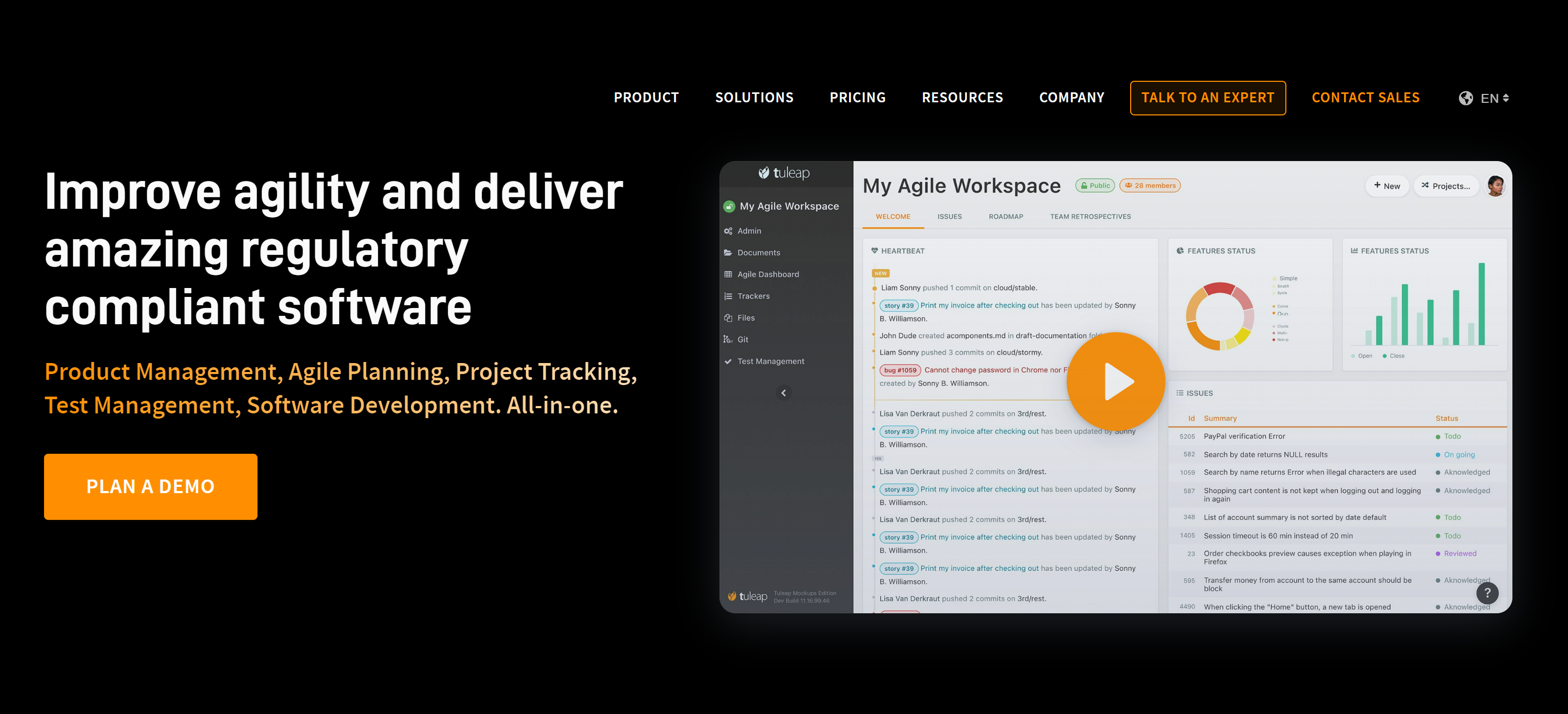Click the globe language icon
Screen dimensions: 1568x714
[1466, 98]
